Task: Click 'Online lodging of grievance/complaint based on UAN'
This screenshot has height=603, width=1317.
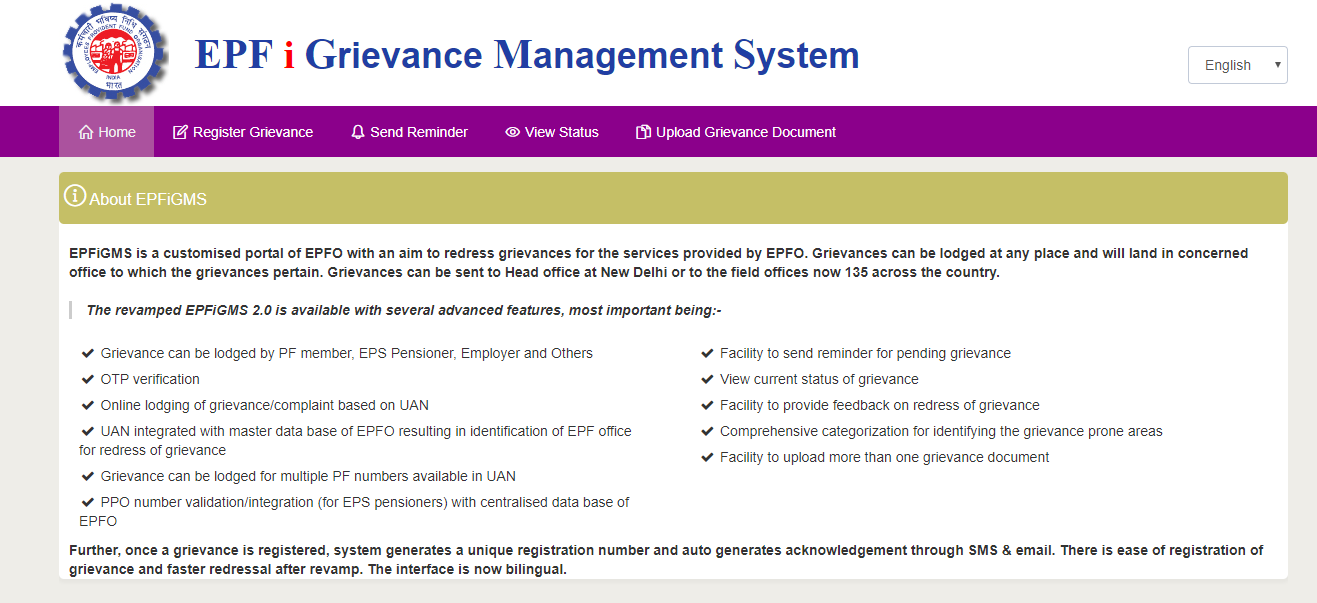Action: click(x=265, y=405)
